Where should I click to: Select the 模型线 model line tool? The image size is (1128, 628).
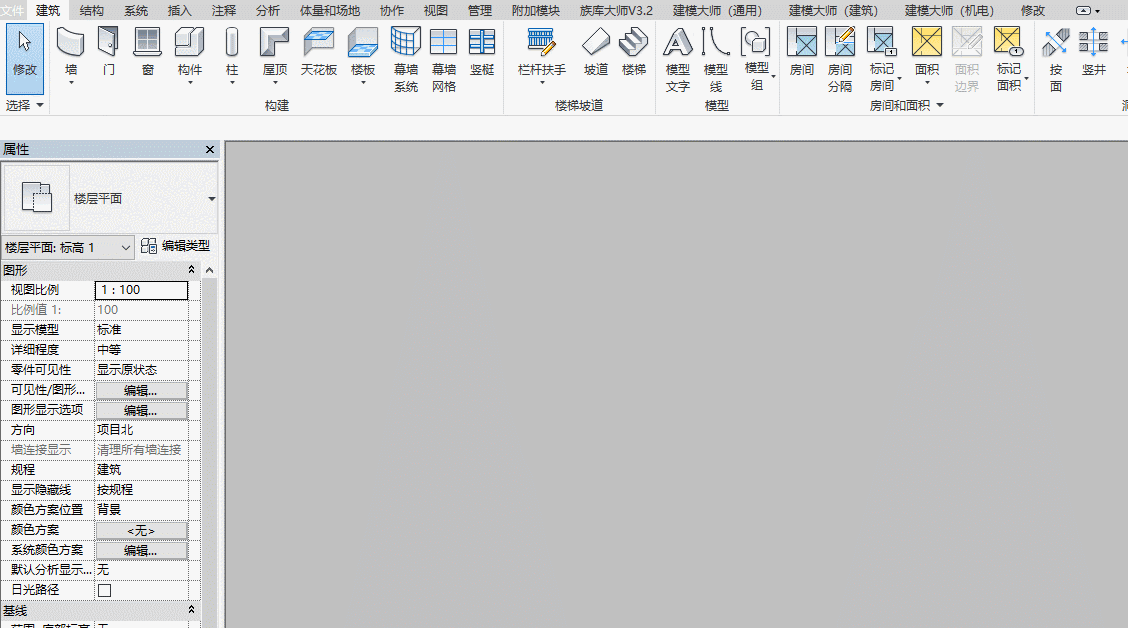coord(716,60)
